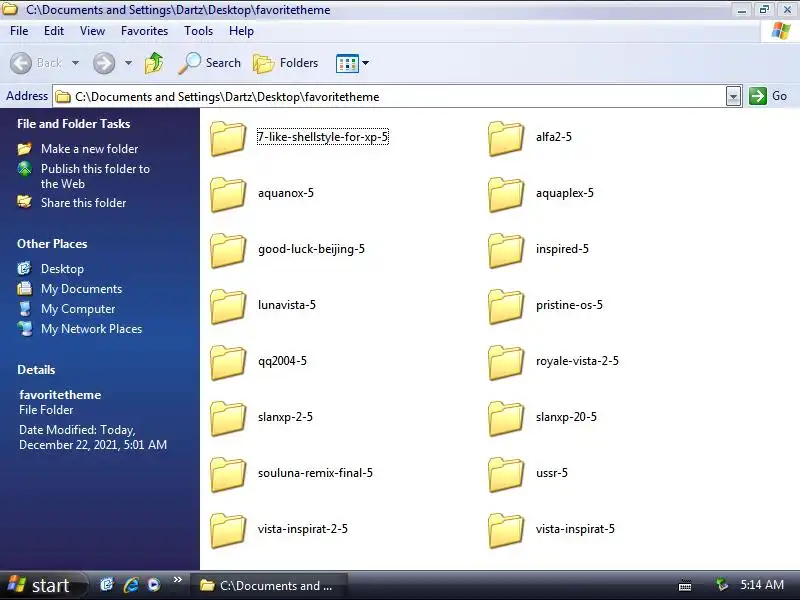Select the slanxp-2-5 folder icon

click(228, 418)
